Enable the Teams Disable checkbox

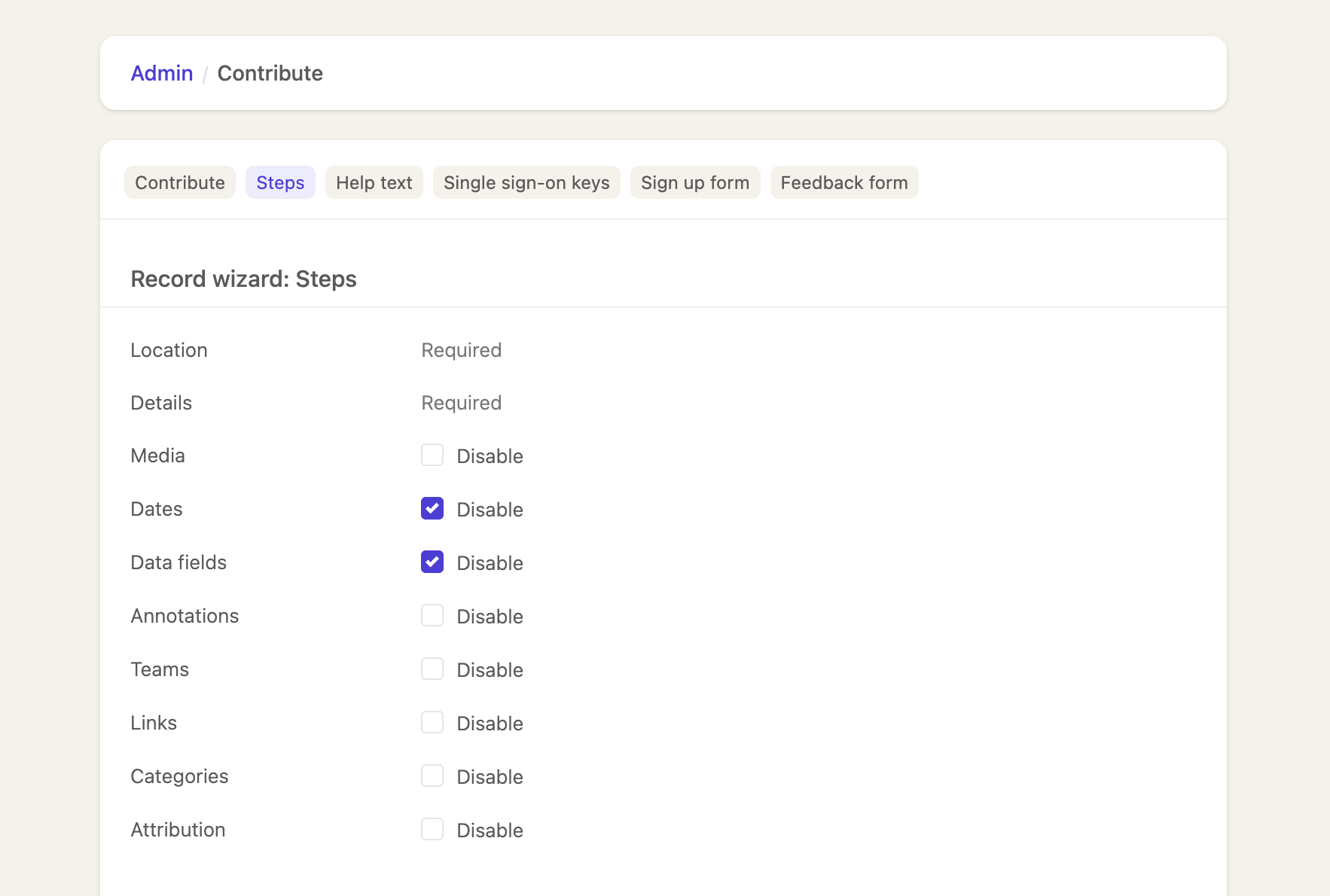click(432, 669)
